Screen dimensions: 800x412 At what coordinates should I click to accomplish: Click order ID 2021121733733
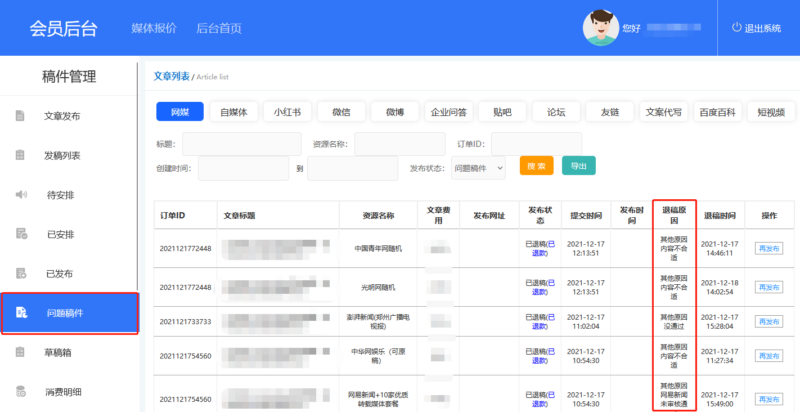click(x=185, y=322)
